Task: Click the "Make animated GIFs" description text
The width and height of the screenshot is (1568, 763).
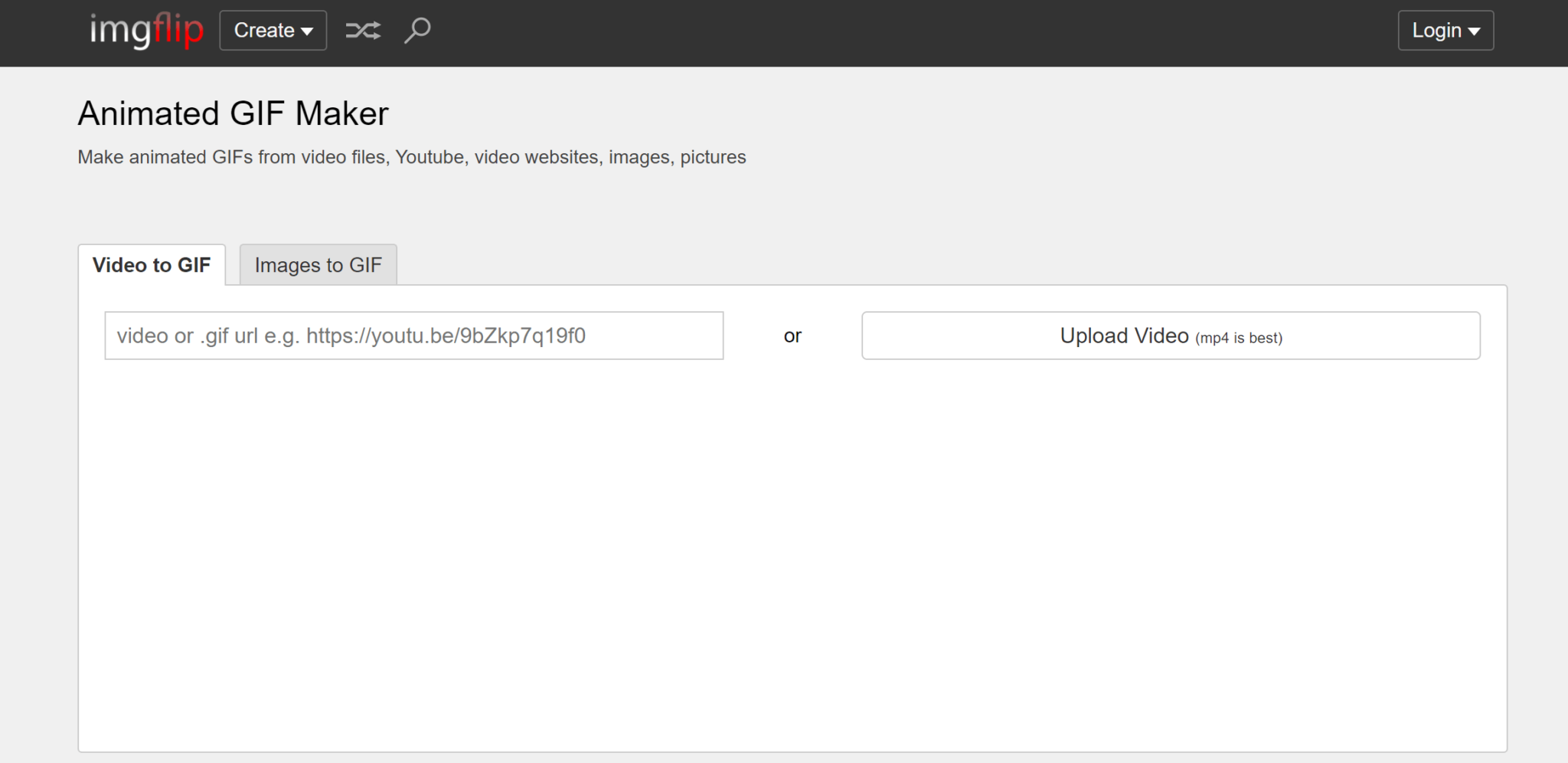Action: tap(411, 157)
